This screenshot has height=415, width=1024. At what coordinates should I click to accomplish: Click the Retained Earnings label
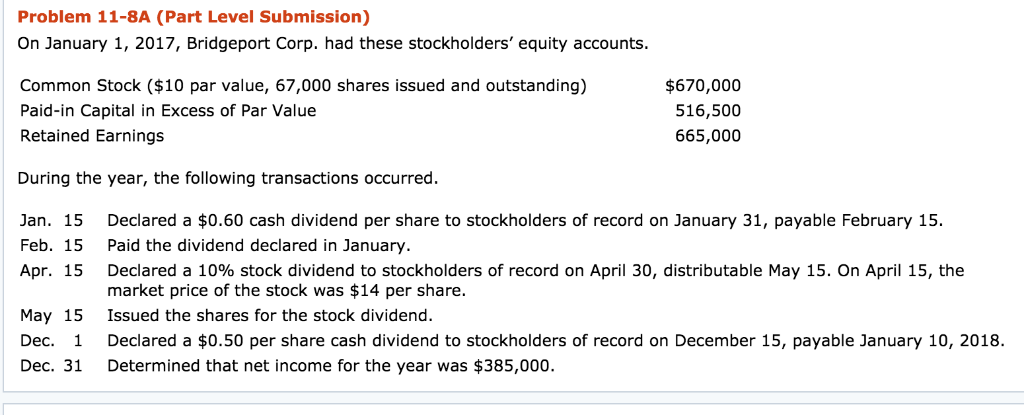[x=92, y=135]
